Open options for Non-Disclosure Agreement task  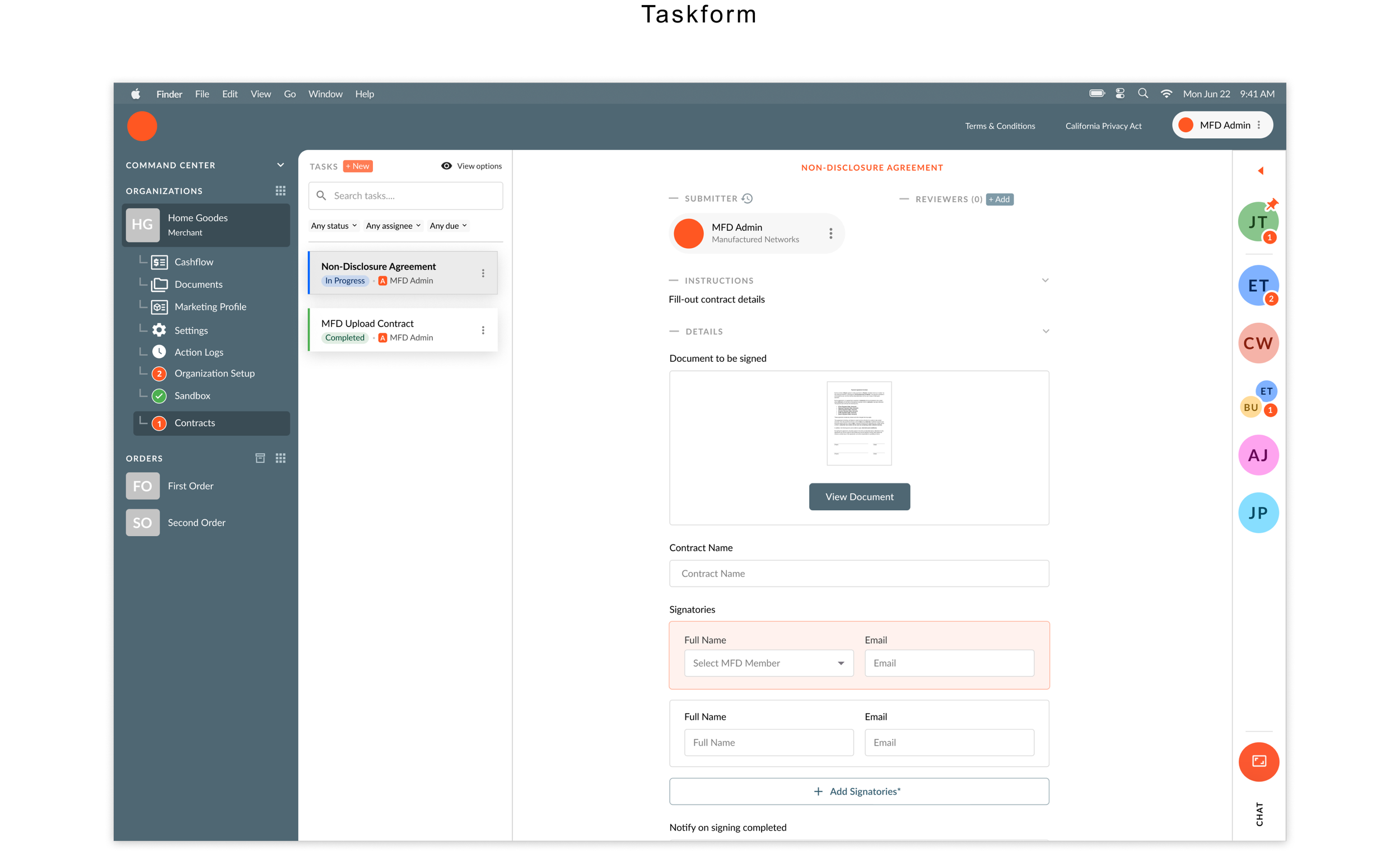click(x=483, y=273)
